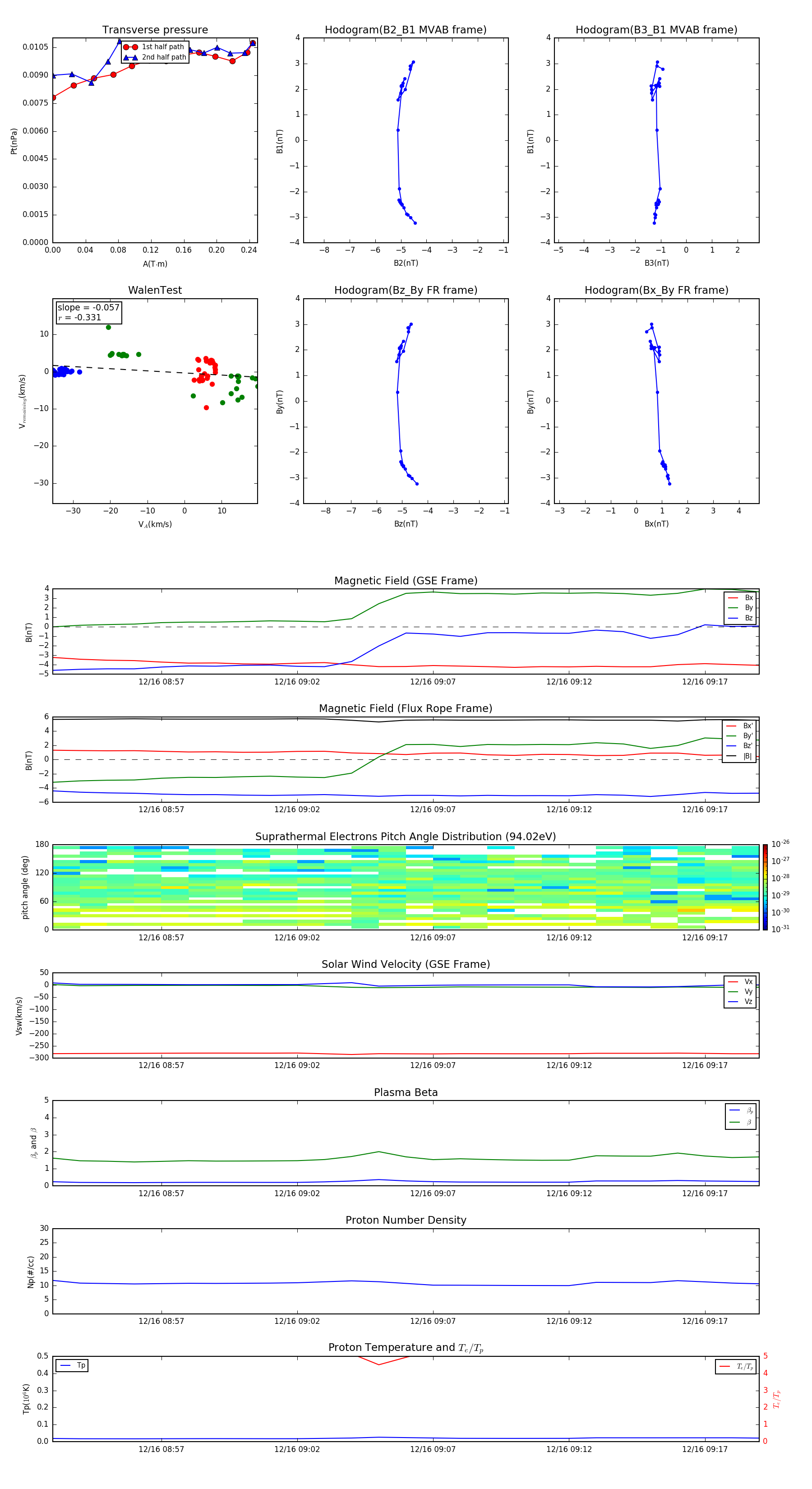Click the 'Magnetic Field (Flux Rope Frame)' title
Viewport: 812px width, 1489px height.
(406, 709)
